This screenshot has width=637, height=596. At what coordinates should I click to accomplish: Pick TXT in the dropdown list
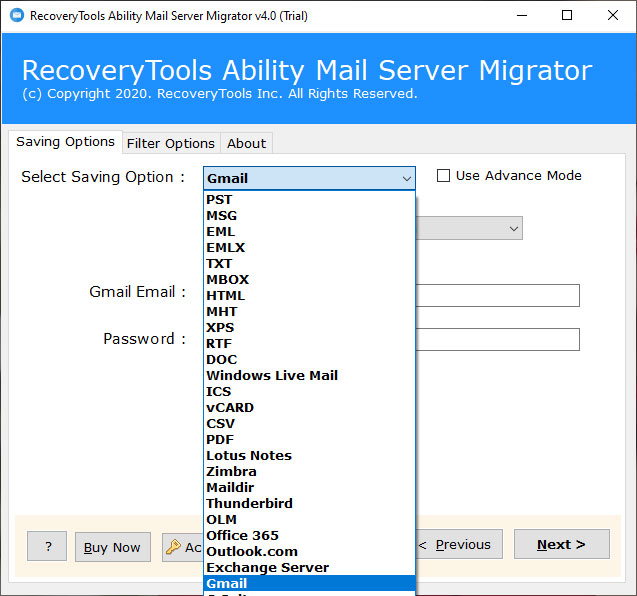[309, 263]
